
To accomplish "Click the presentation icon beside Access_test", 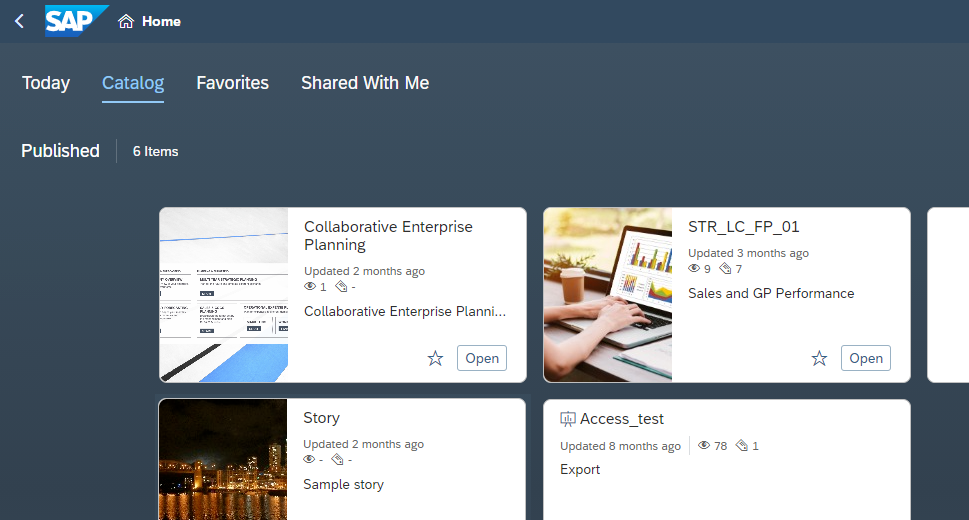I will [567, 419].
